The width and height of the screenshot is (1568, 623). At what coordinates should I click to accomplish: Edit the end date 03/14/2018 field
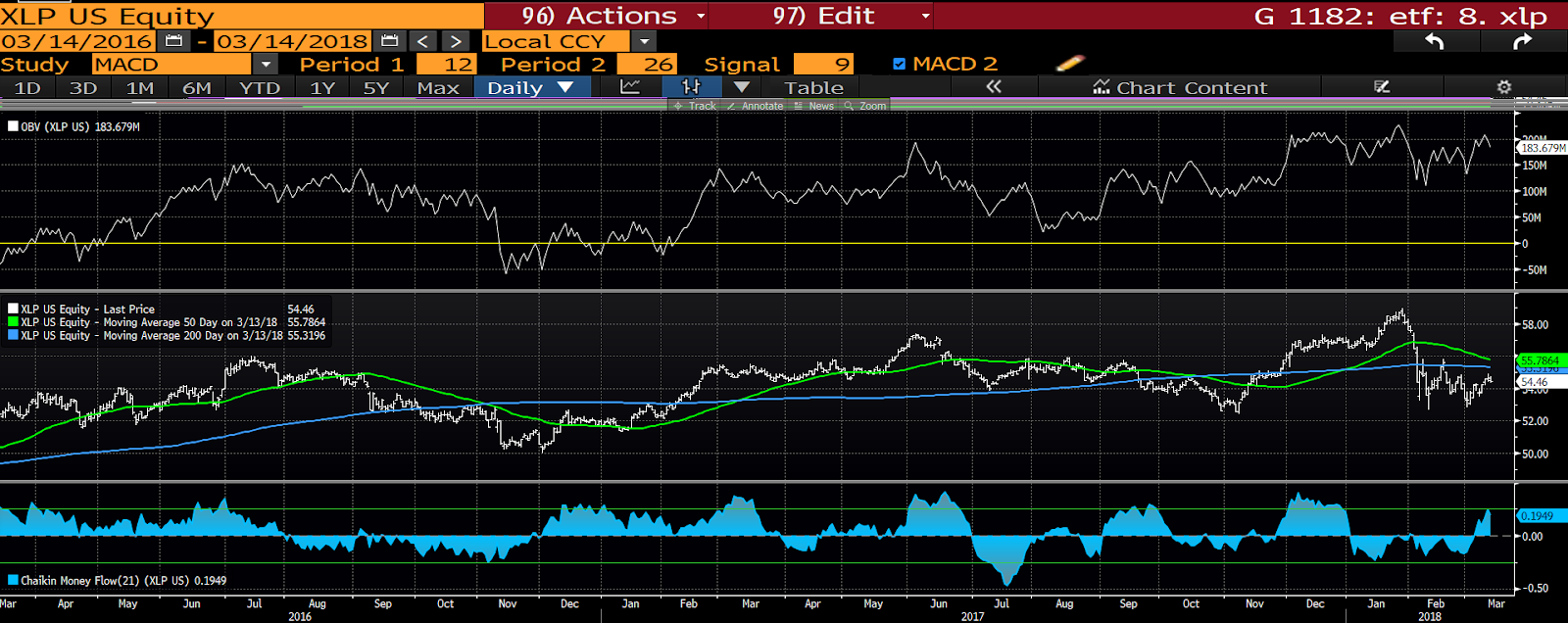point(293,41)
